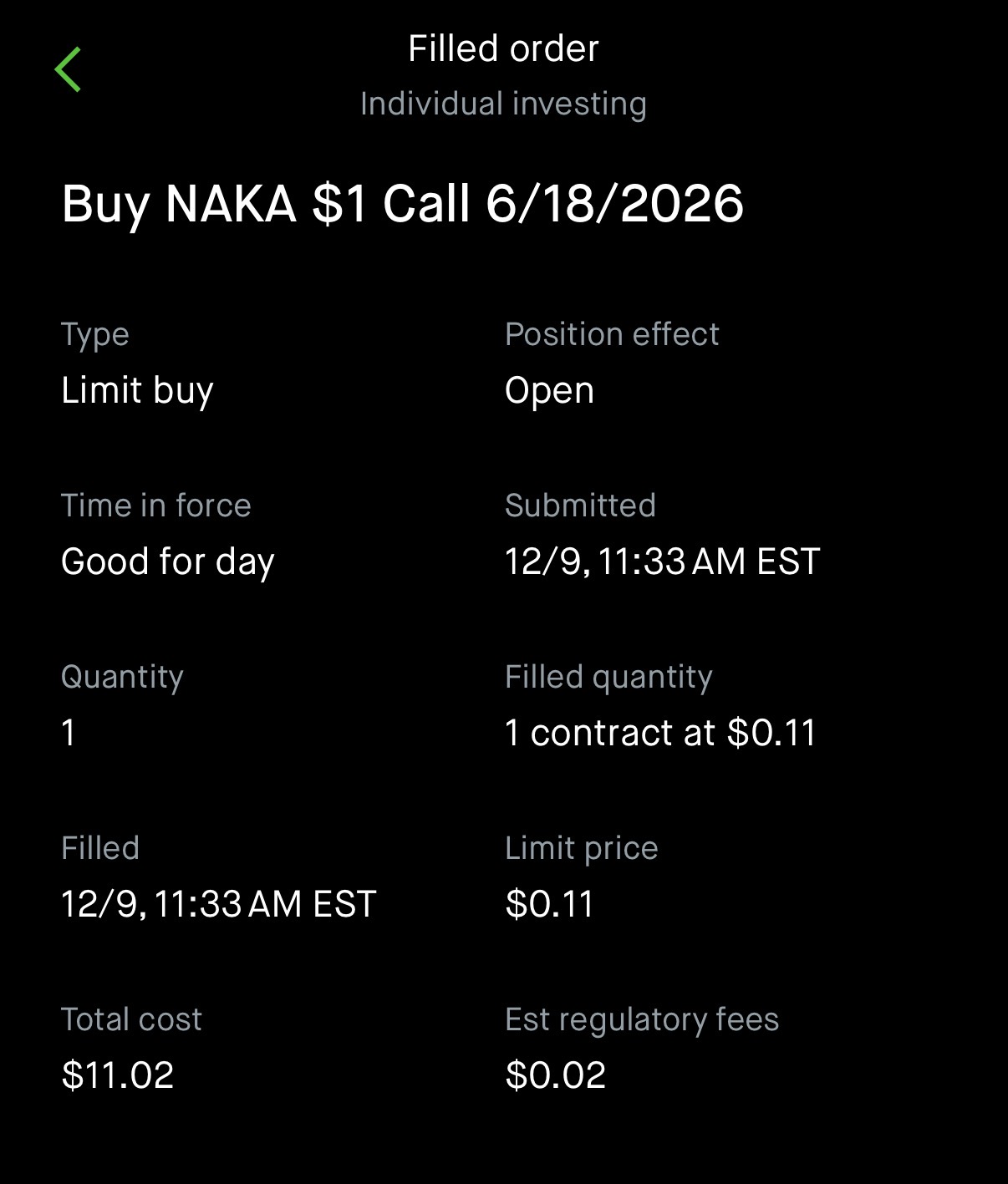The width and height of the screenshot is (1008, 1184).
Task: Tap the Individual investing subtitle
Action: coord(503,104)
